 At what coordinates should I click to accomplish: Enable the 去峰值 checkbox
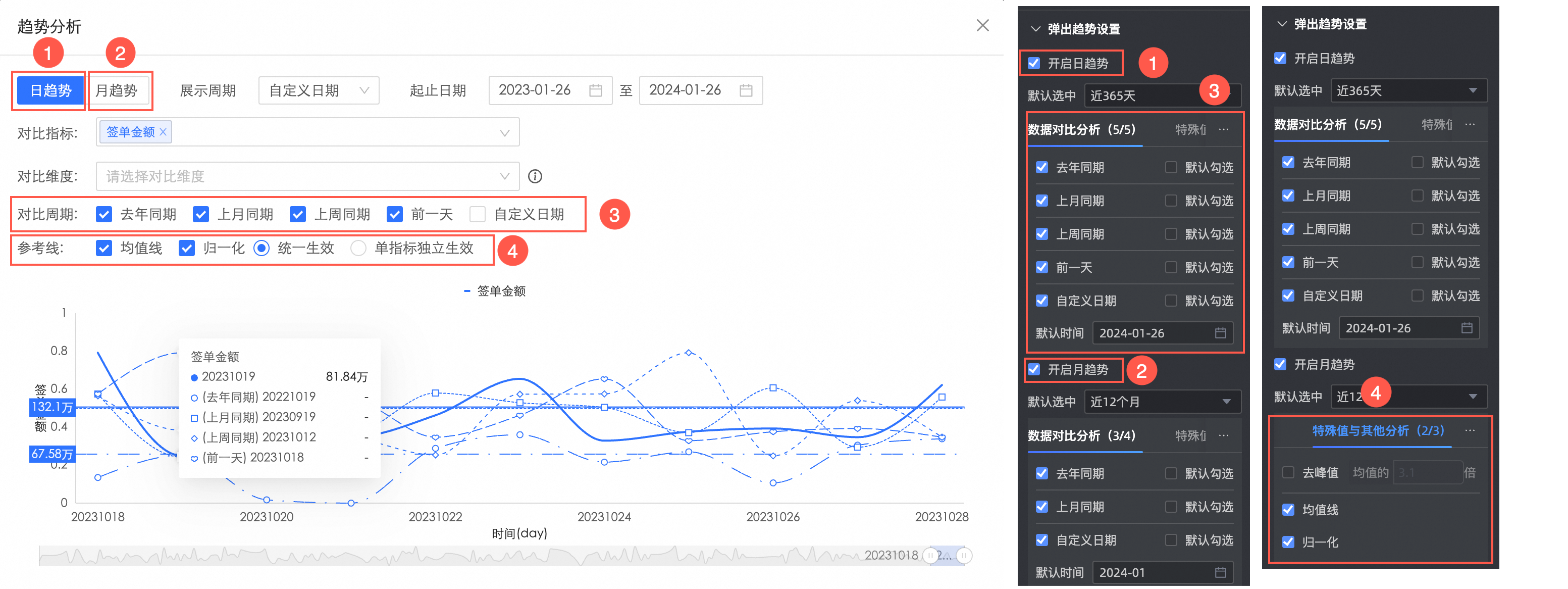[1288, 473]
